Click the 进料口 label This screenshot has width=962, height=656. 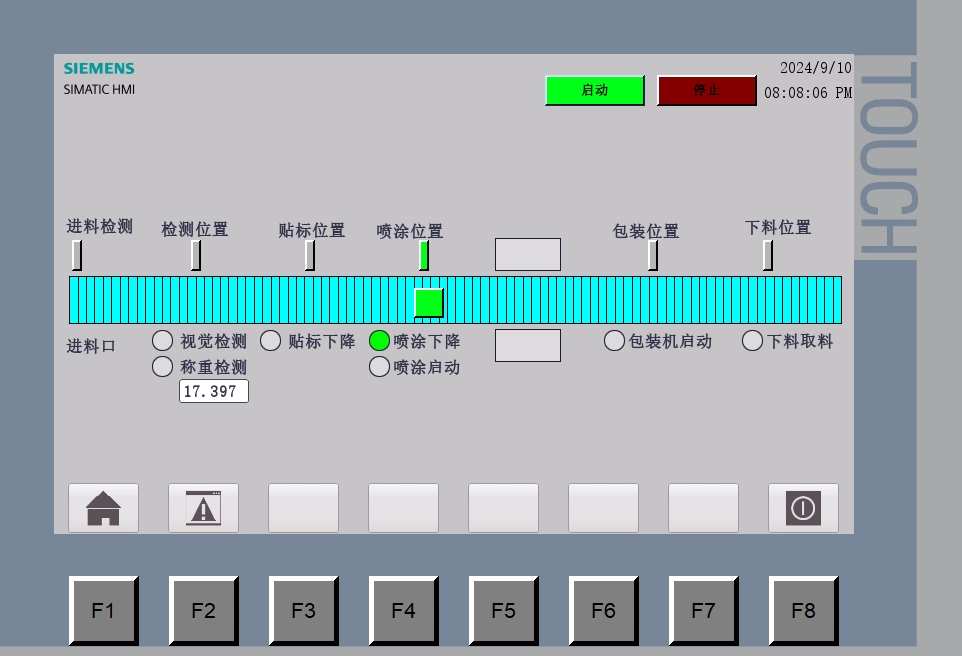(91, 346)
